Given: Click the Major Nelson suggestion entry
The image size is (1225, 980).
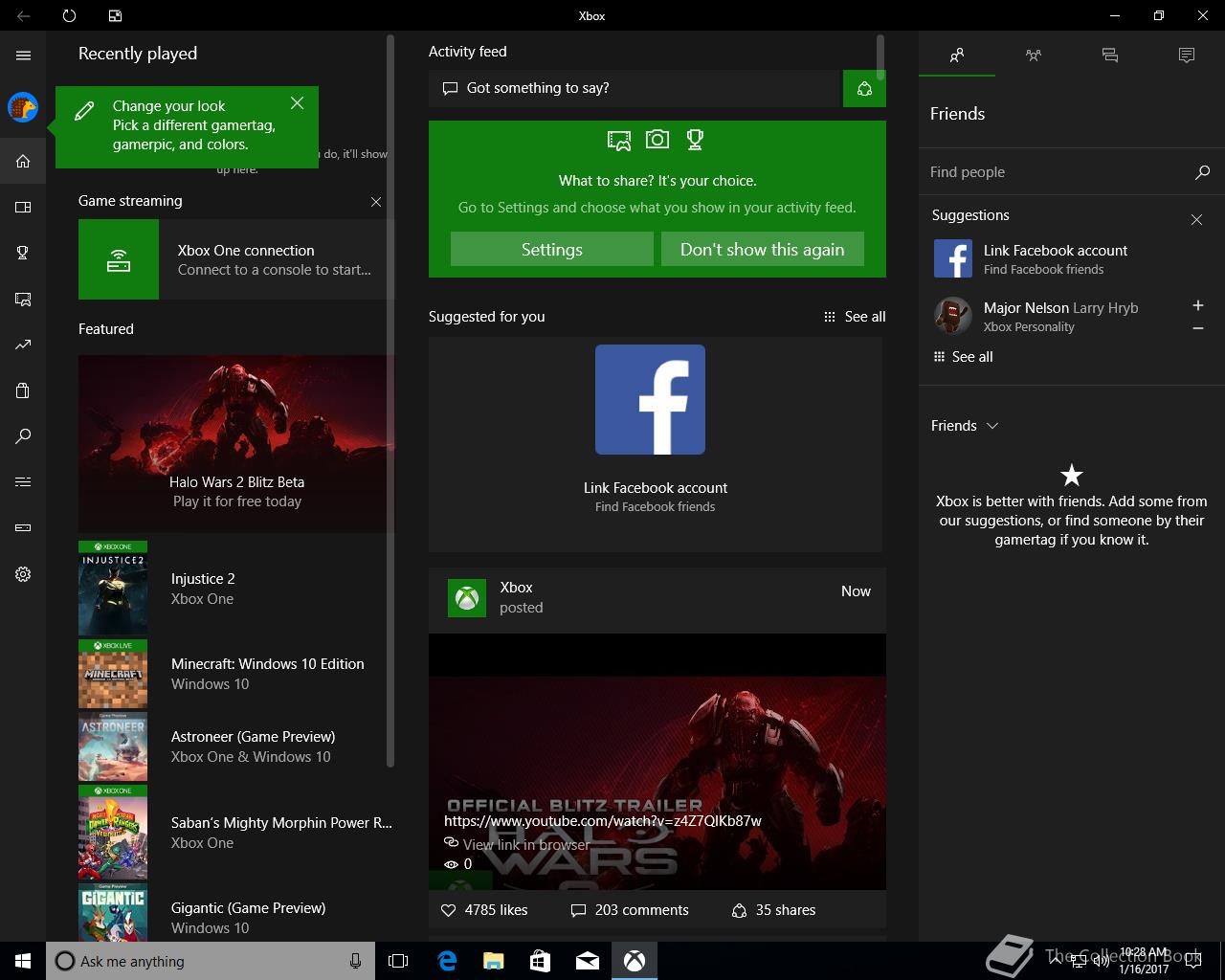Looking at the screenshot, I should [x=1058, y=317].
